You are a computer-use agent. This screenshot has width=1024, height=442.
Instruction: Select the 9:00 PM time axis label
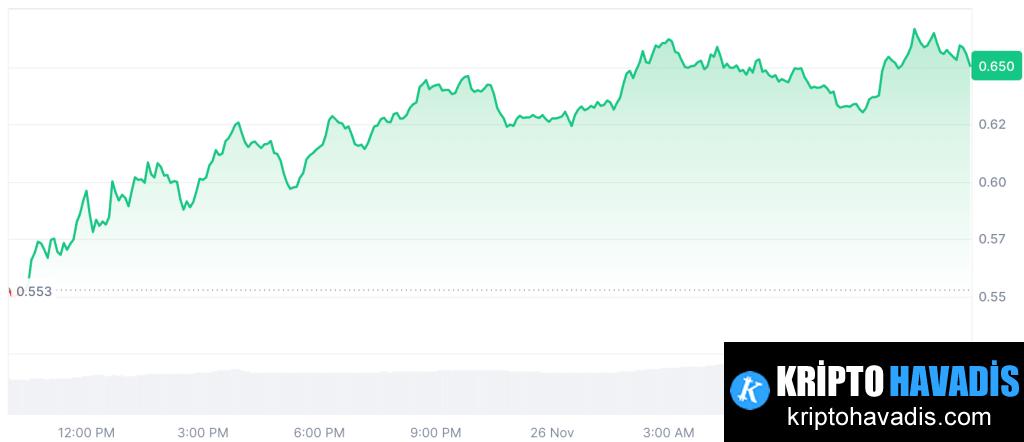(x=436, y=432)
